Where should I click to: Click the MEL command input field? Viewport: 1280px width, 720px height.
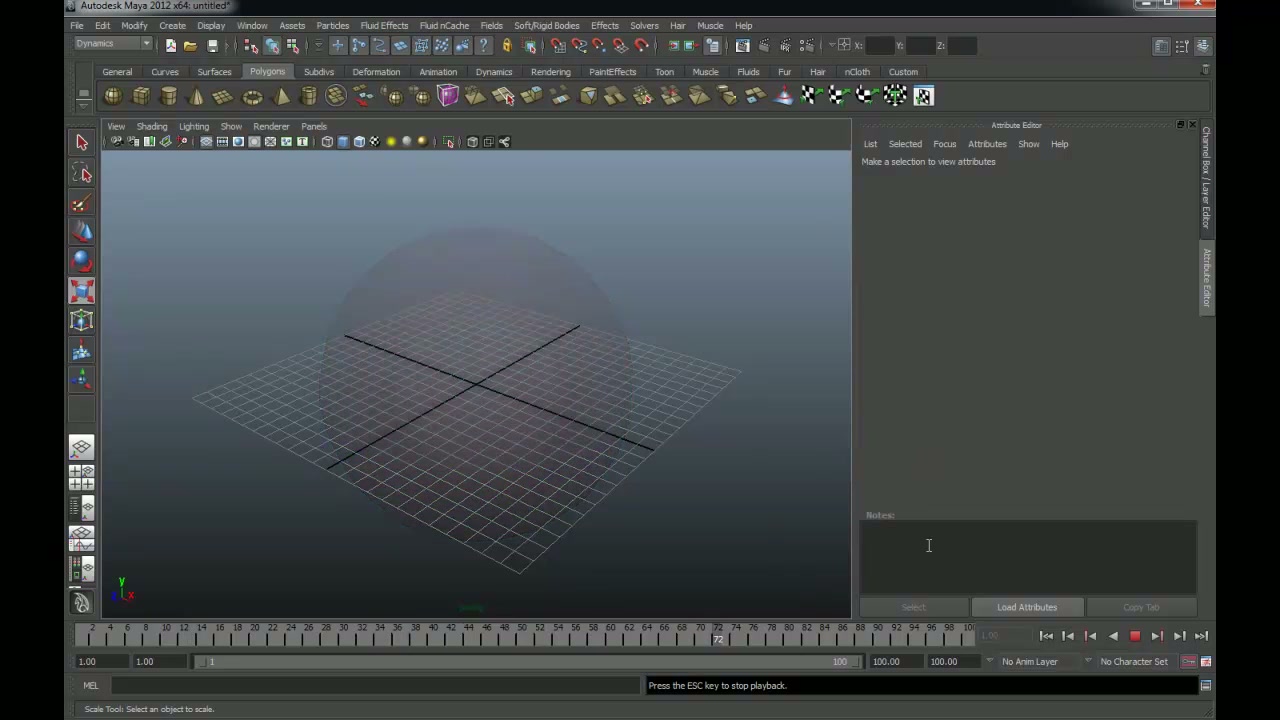point(374,686)
